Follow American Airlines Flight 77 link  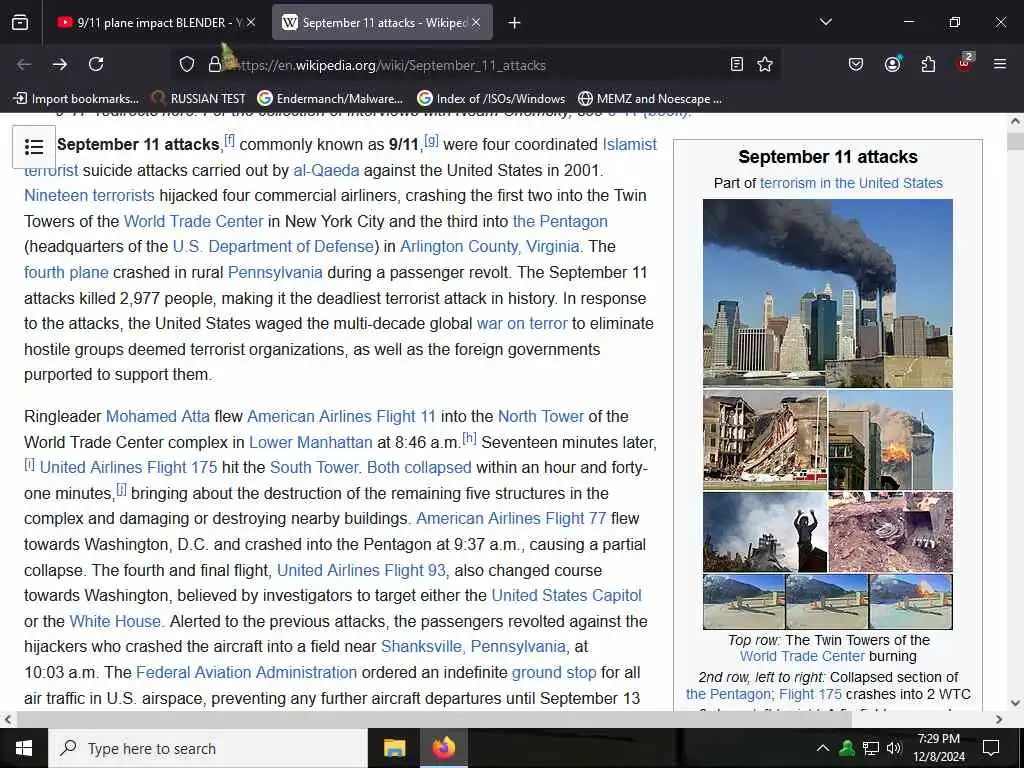click(511, 519)
